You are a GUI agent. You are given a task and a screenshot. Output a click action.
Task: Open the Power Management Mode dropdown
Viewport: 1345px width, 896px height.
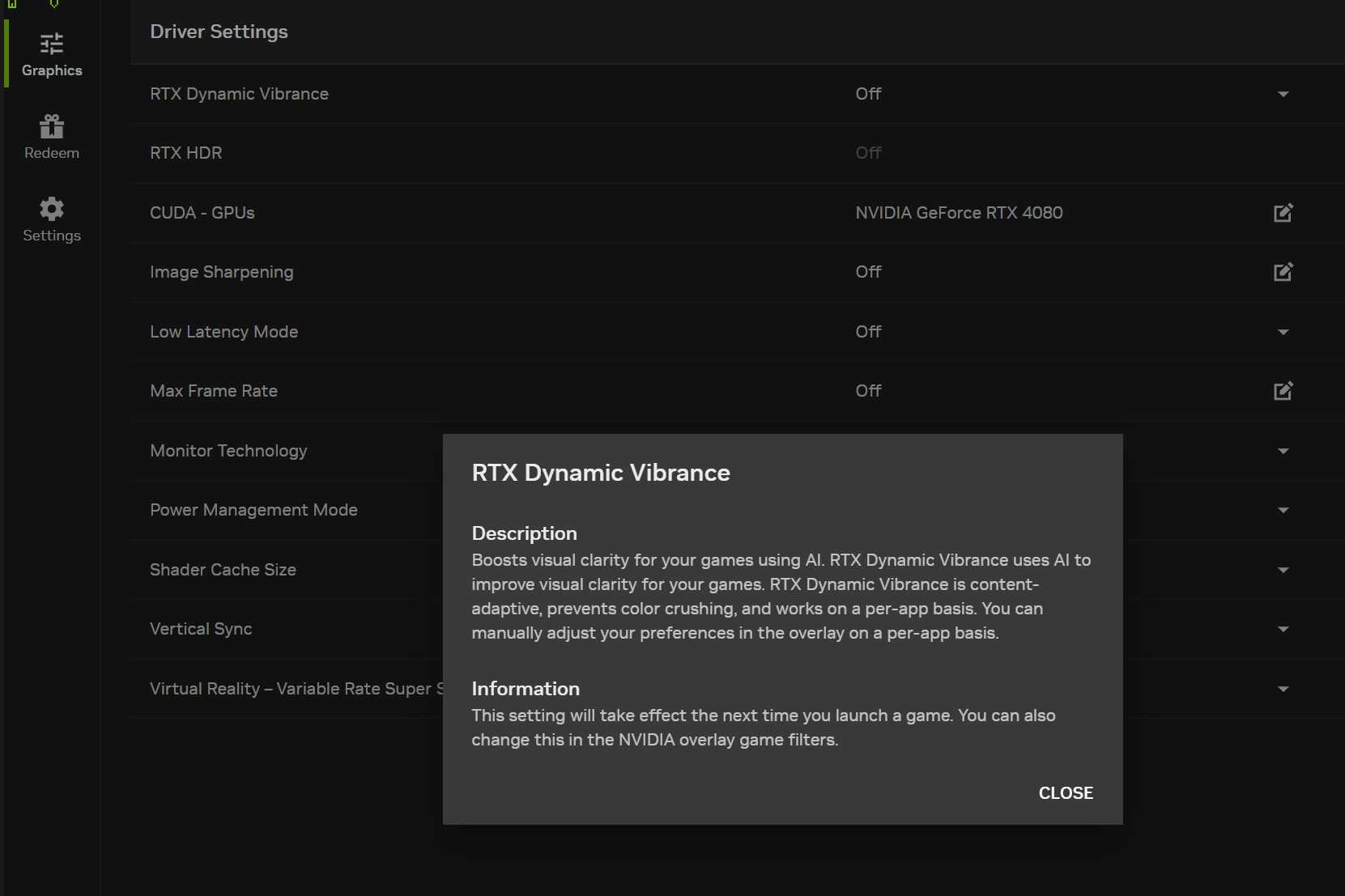[1283, 510]
